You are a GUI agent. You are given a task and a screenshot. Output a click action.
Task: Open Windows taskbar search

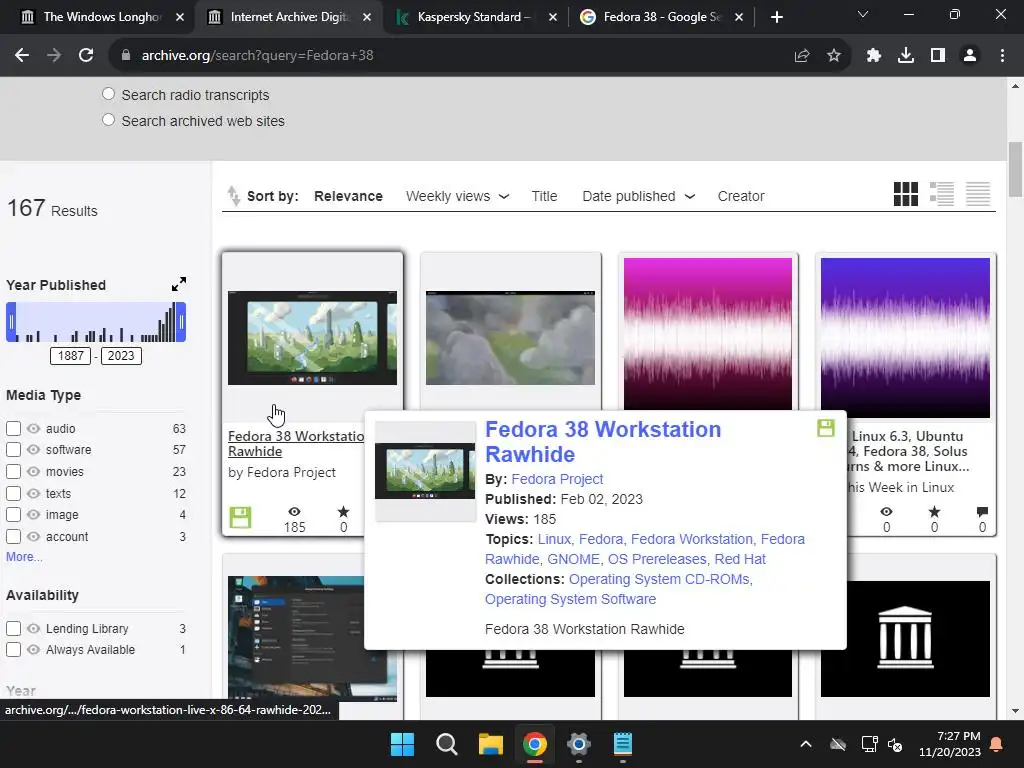[x=447, y=744]
